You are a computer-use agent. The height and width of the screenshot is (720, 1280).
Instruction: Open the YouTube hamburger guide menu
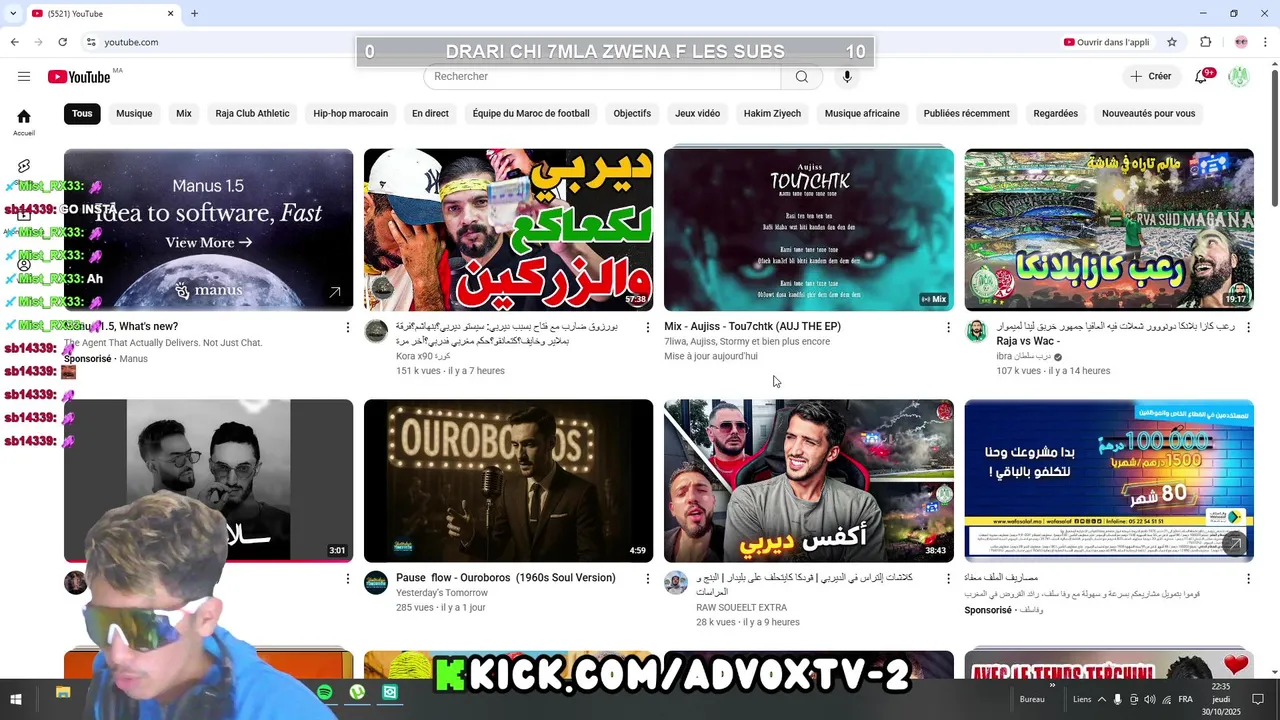(x=24, y=77)
